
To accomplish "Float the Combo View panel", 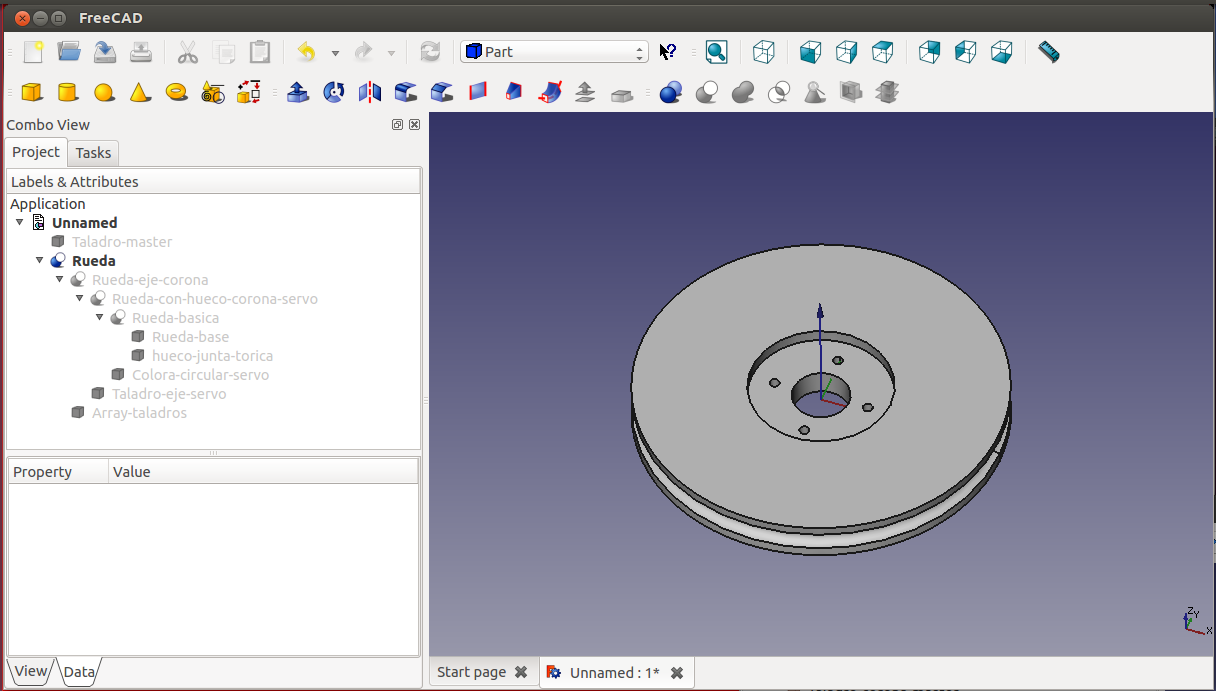I will click(x=397, y=125).
